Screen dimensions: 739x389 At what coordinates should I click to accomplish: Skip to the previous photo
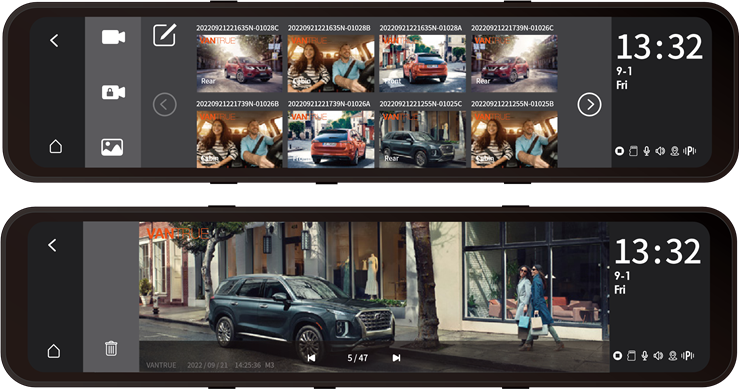pyautogui.click(x=311, y=358)
